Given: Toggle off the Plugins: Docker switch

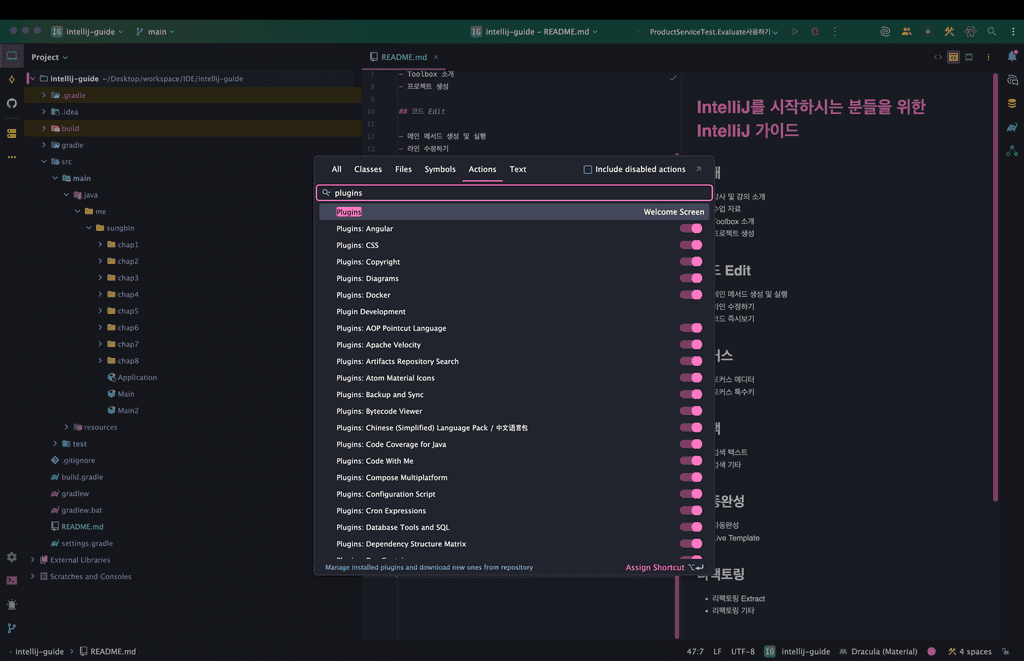Looking at the screenshot, I should point(691,295).
